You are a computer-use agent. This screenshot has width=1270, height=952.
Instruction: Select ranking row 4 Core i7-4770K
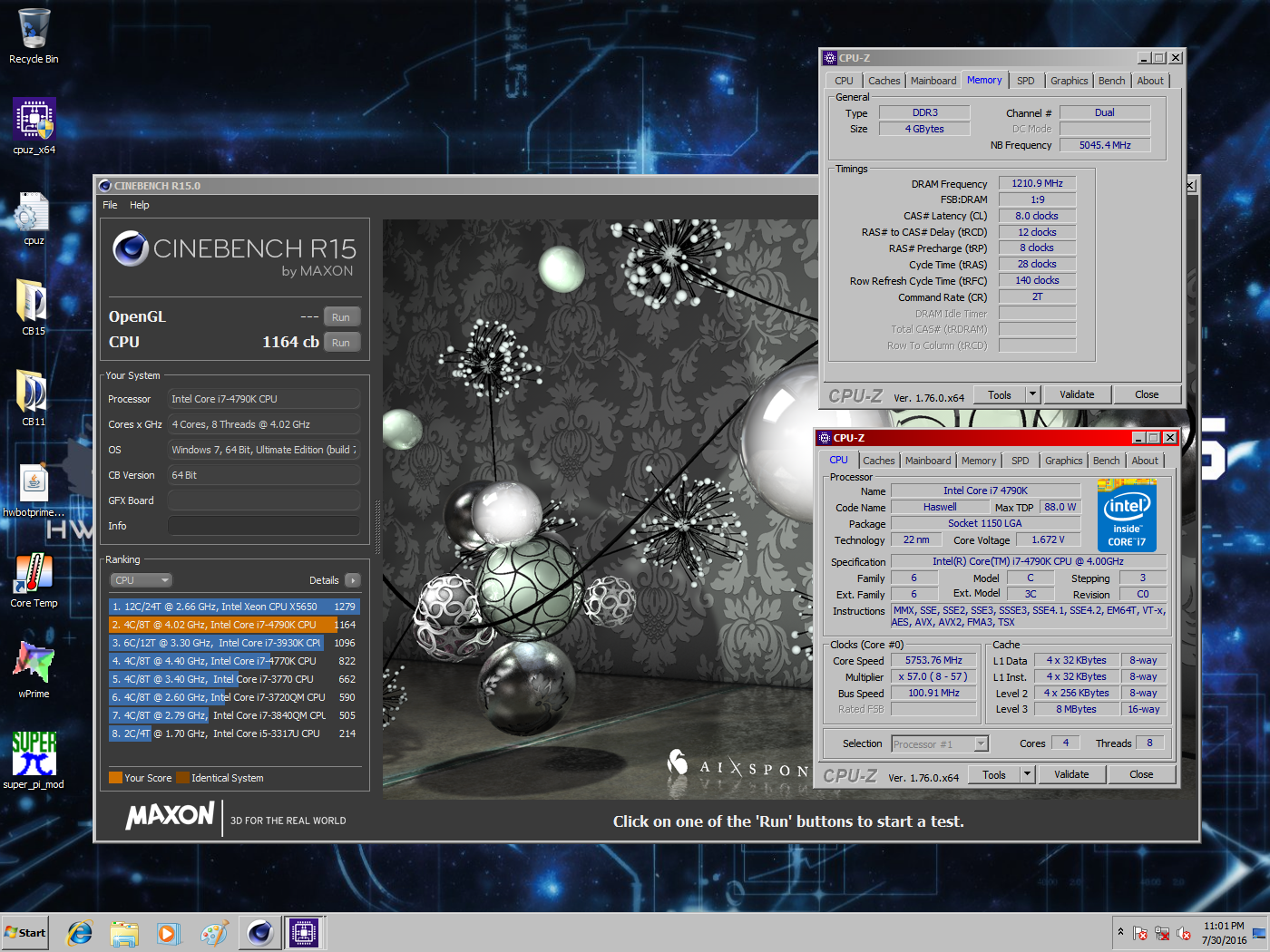[234, 661]
